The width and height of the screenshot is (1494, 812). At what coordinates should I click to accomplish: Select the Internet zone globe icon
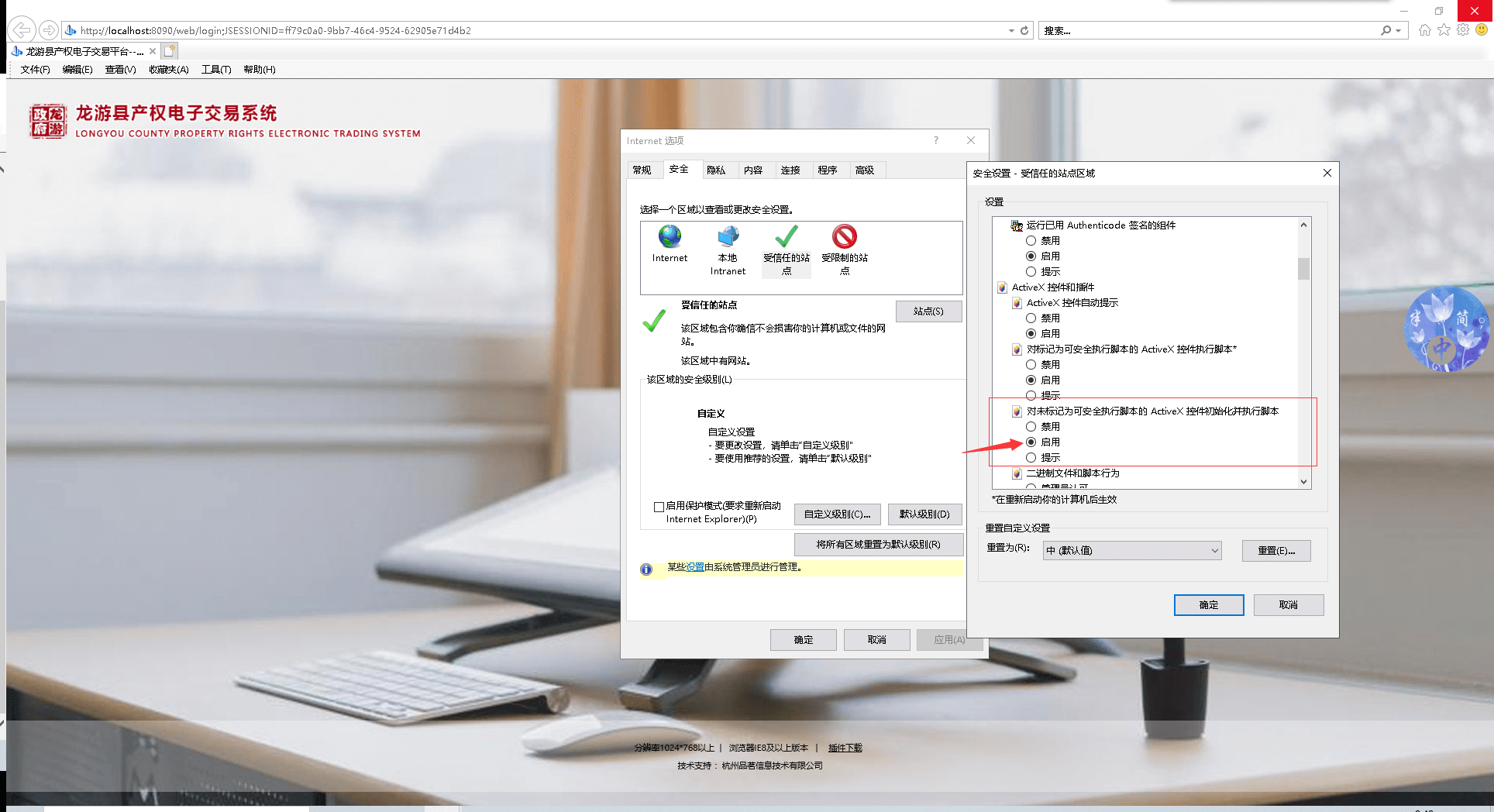point(670,237)
